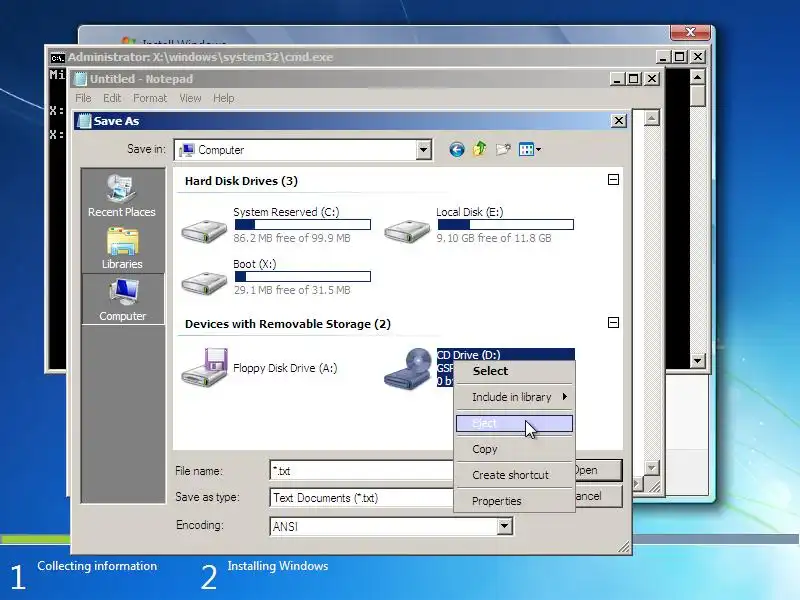Click the cmd.exe title bar icon
This screenshot has height=600, width=800.
click(x=58, y=58)
